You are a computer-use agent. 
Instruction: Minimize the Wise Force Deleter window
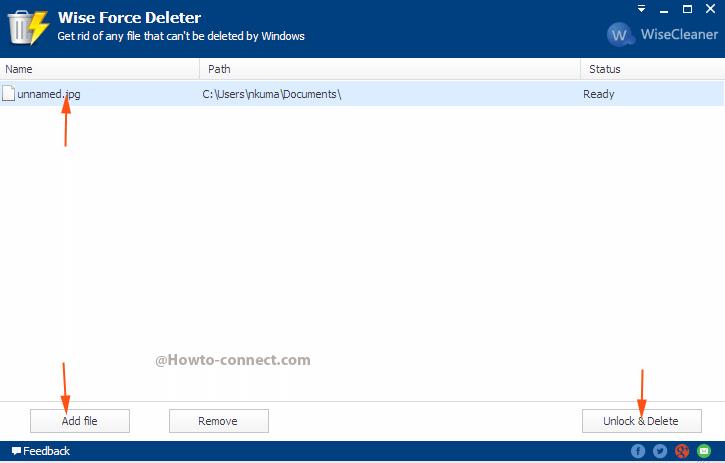point(664,10)
